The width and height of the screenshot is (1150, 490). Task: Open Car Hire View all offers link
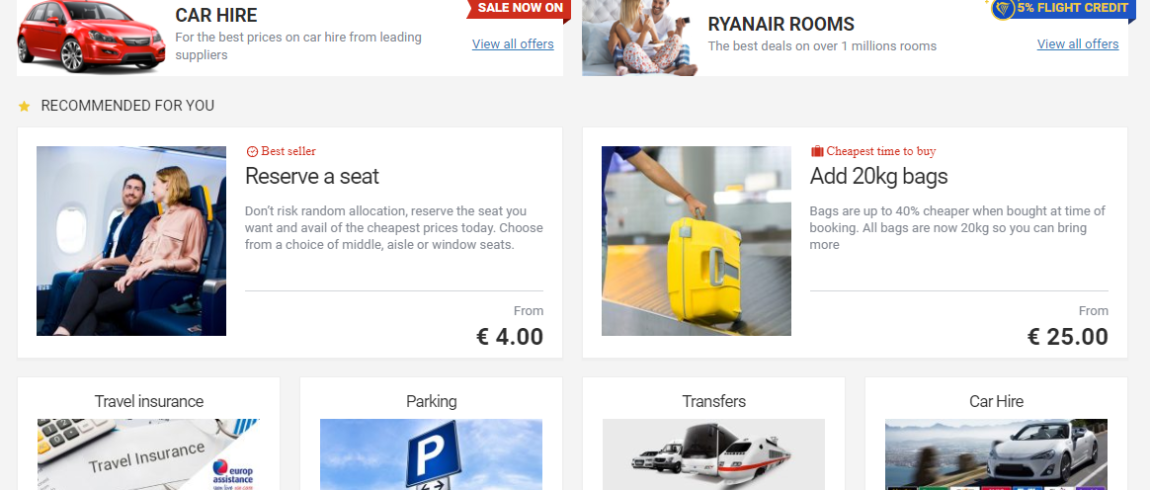pyautogui.click(x=513, y=44)
